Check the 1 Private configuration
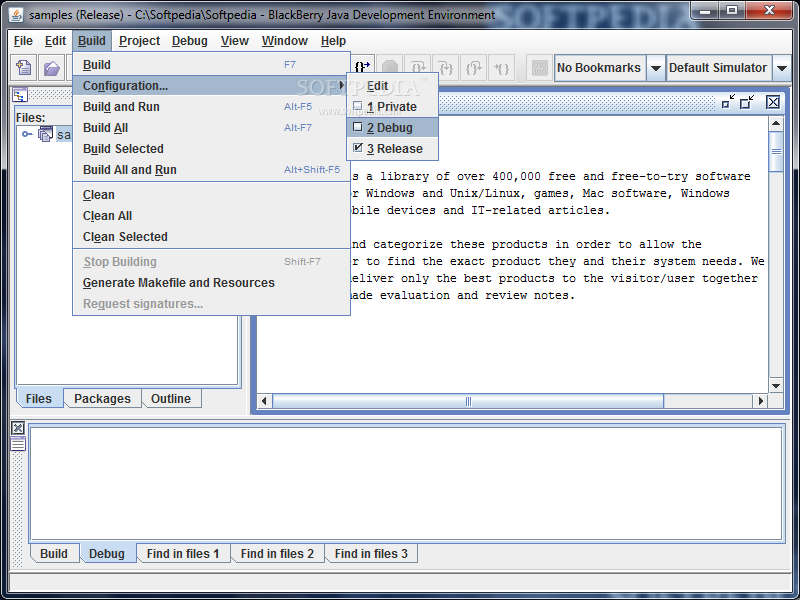This screenshot has height=600, width=800. coord(392,107)
